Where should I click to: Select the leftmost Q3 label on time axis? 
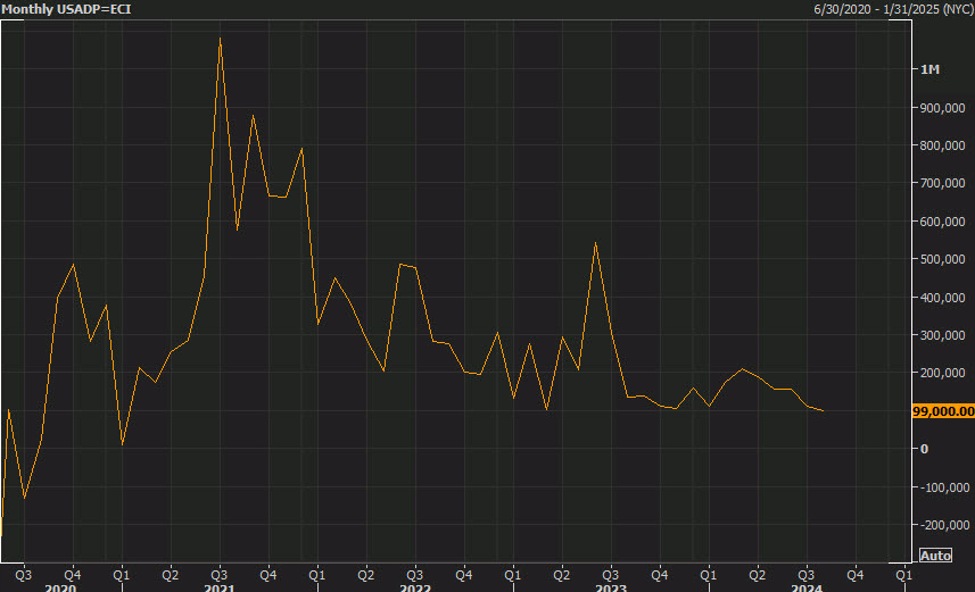tap(23, 575)
